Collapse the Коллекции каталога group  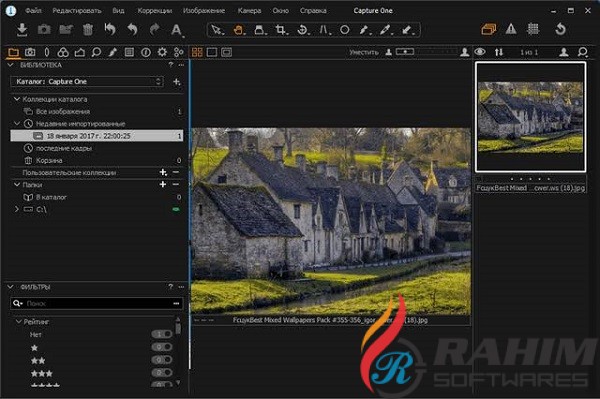17,99
